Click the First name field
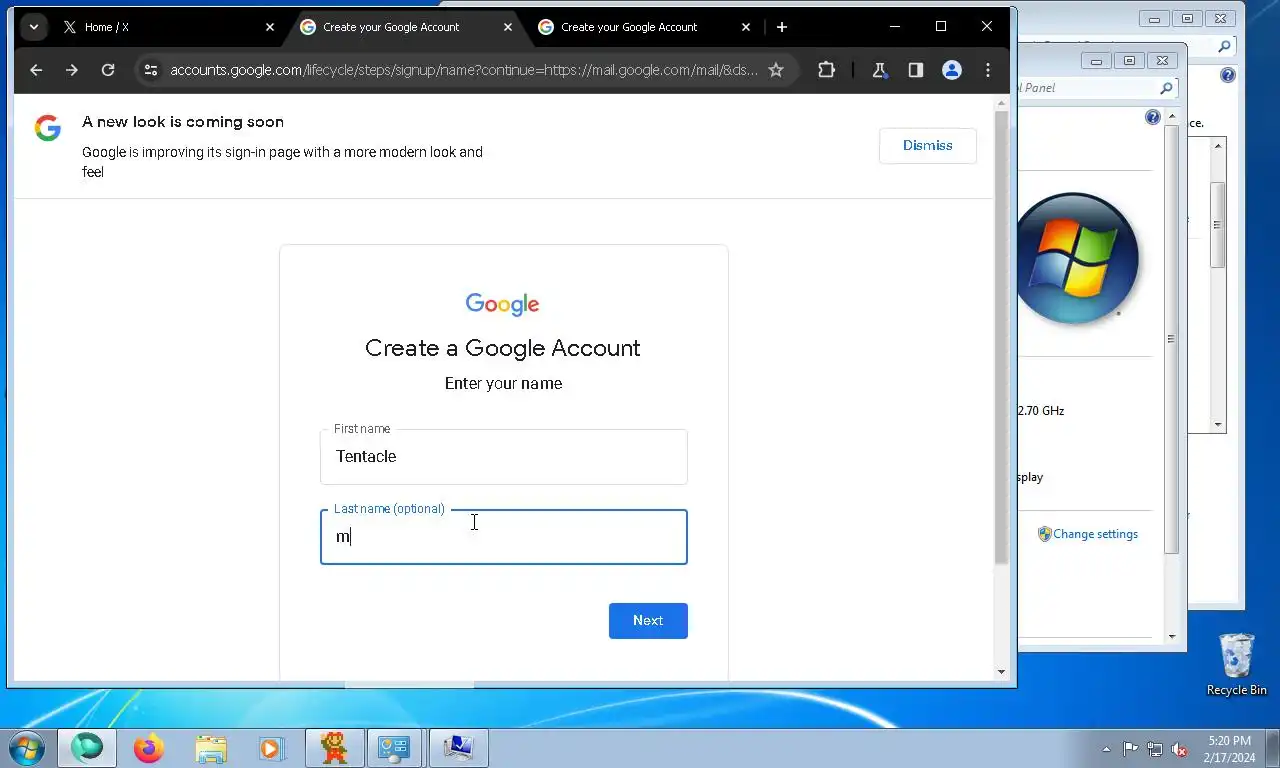The width and height of the screenshot is (1280, 768). 504,457
